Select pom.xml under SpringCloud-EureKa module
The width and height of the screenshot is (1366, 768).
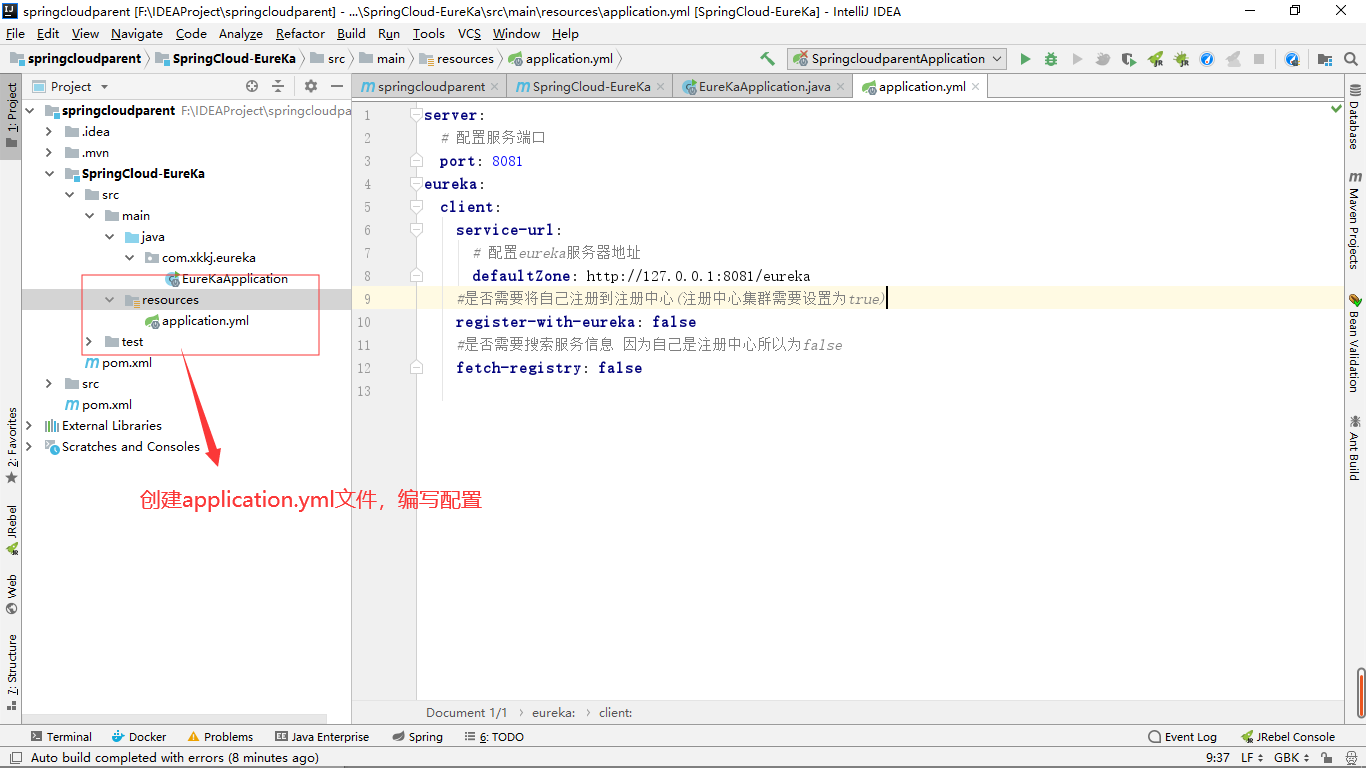tap(126, 363)
